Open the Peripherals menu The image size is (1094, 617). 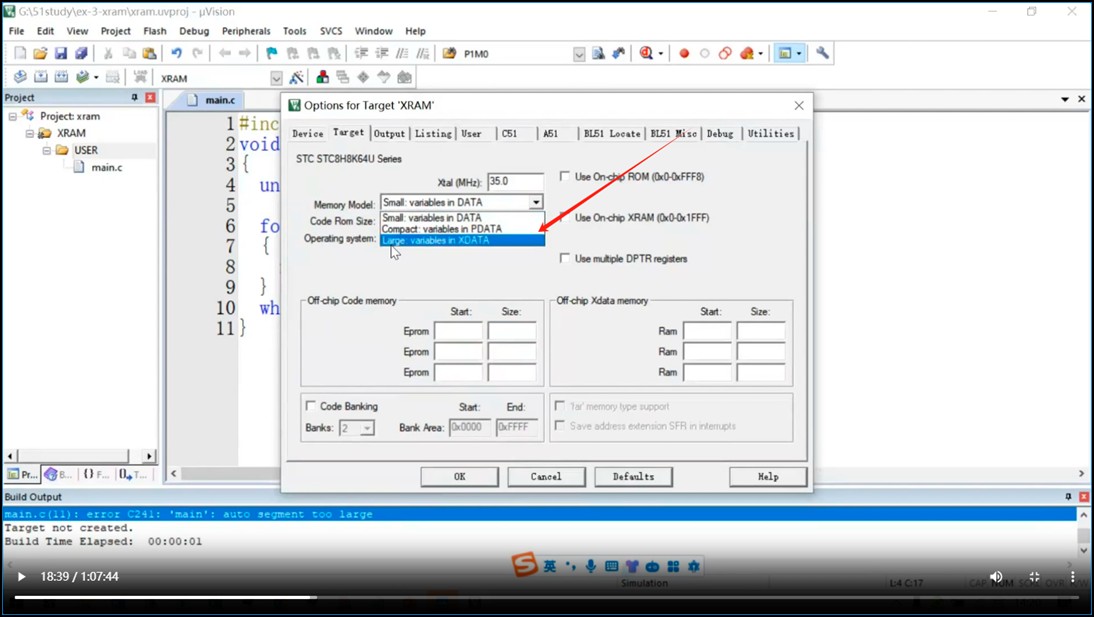click(246, 31)
